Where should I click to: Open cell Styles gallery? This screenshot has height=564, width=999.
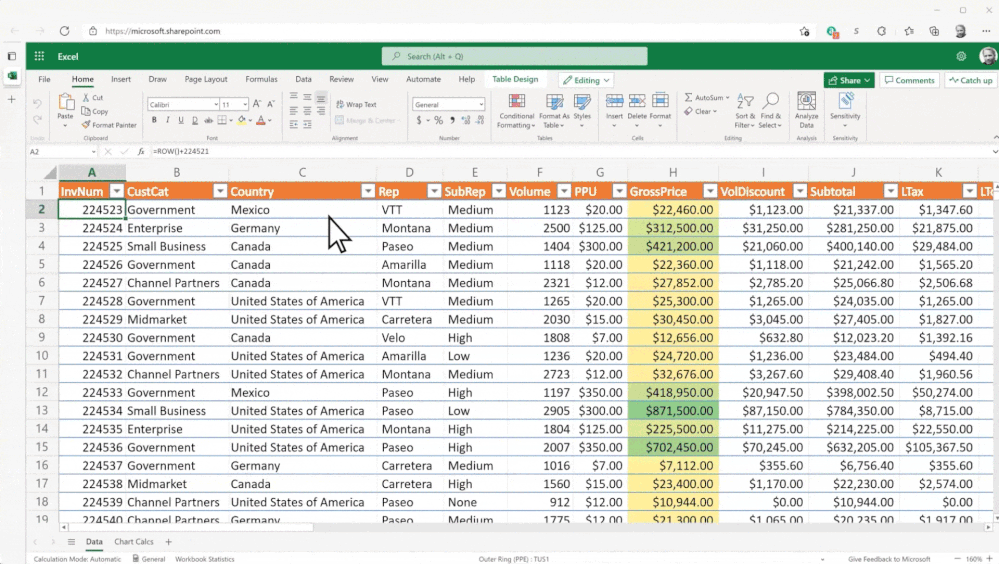click(x=582, y=111)
